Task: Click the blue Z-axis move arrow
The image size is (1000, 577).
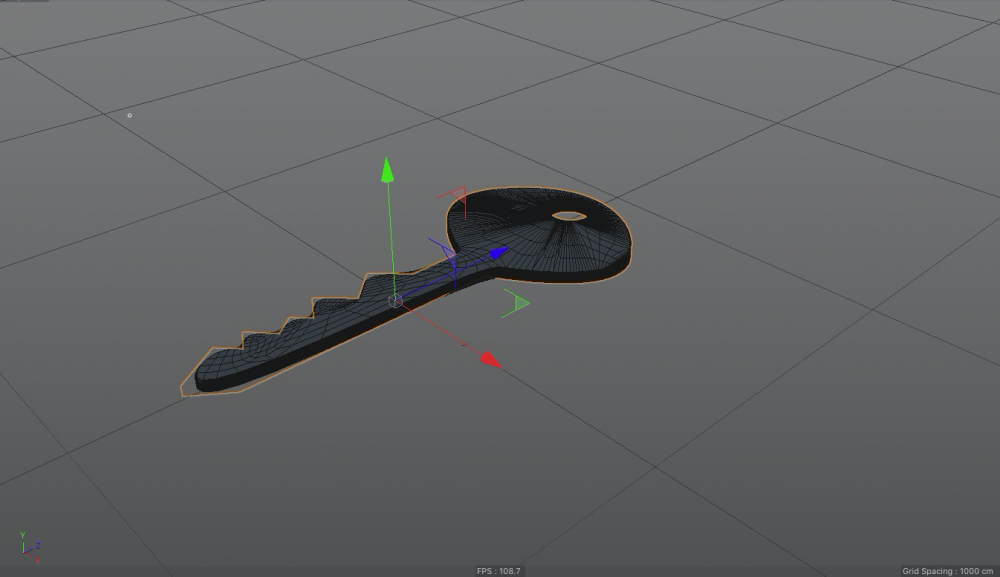Action: tap(499, 252)
